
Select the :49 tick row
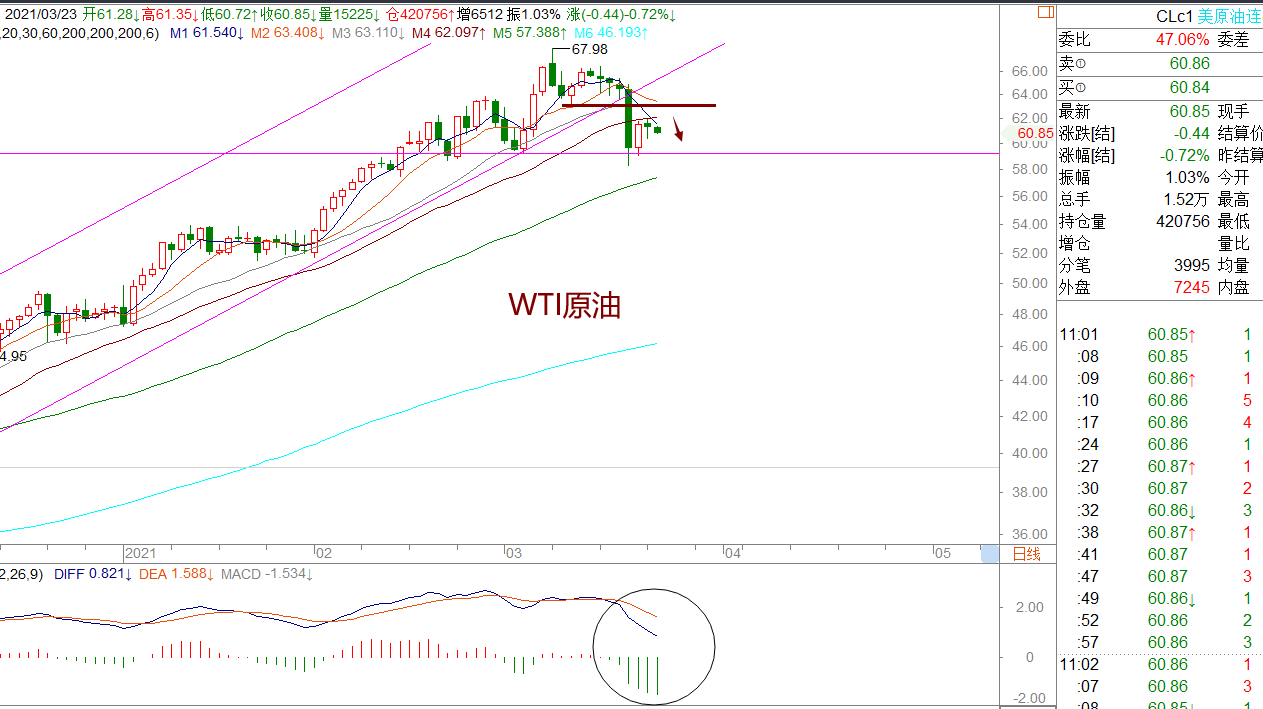(1160, 599)
